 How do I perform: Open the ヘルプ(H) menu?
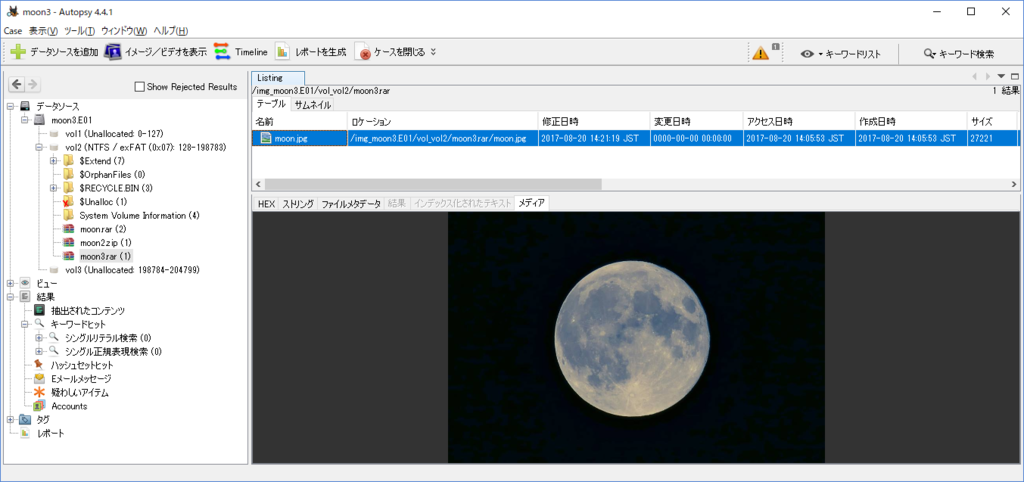click(x=171, y=31)
